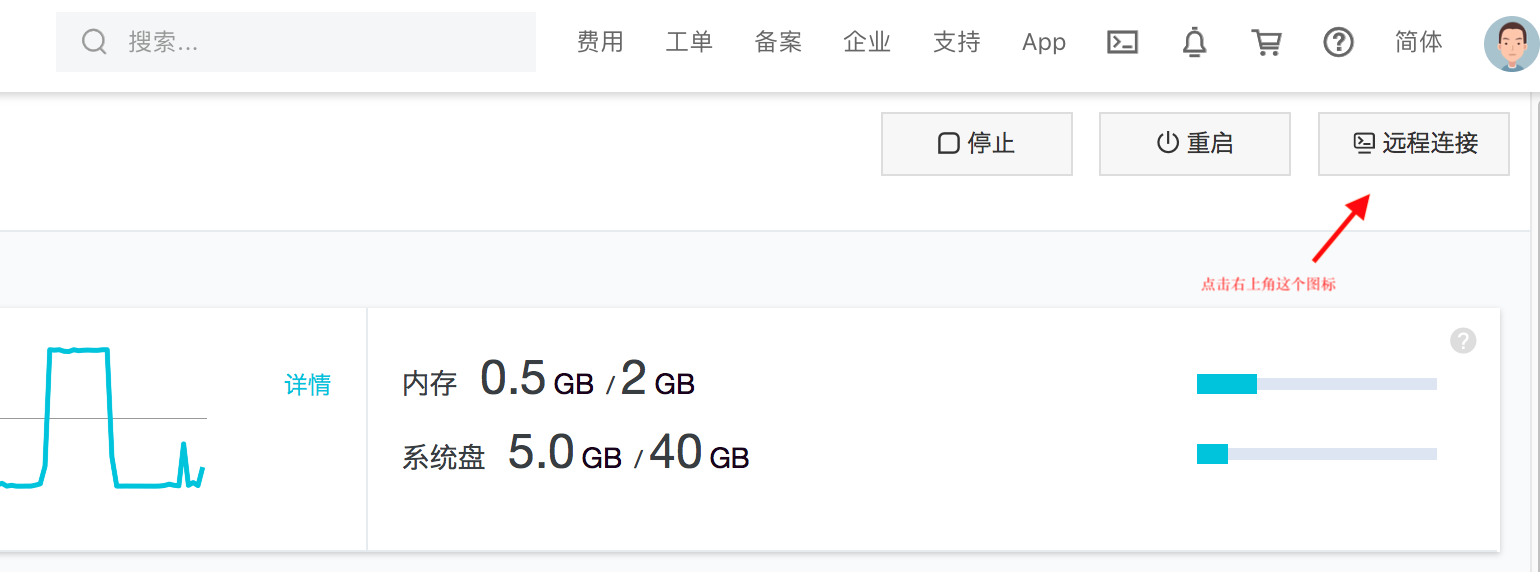Open the 支持 menu

(x=956, y=42)
